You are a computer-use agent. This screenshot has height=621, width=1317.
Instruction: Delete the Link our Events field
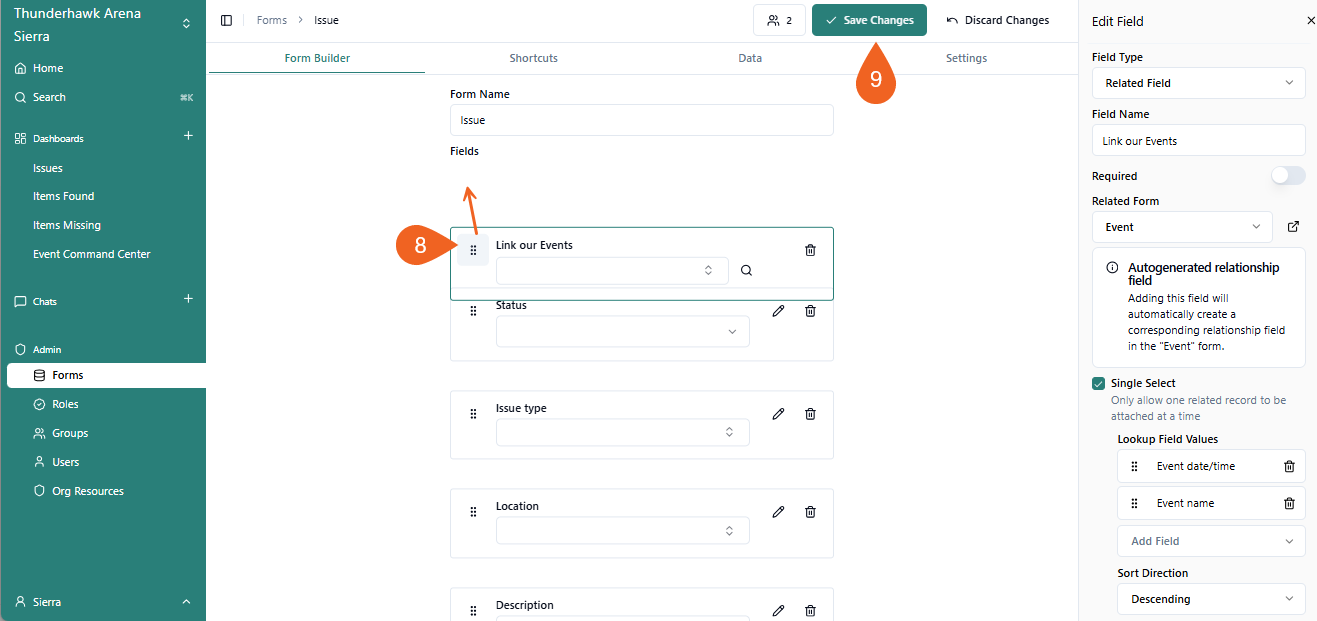point(810,250)
